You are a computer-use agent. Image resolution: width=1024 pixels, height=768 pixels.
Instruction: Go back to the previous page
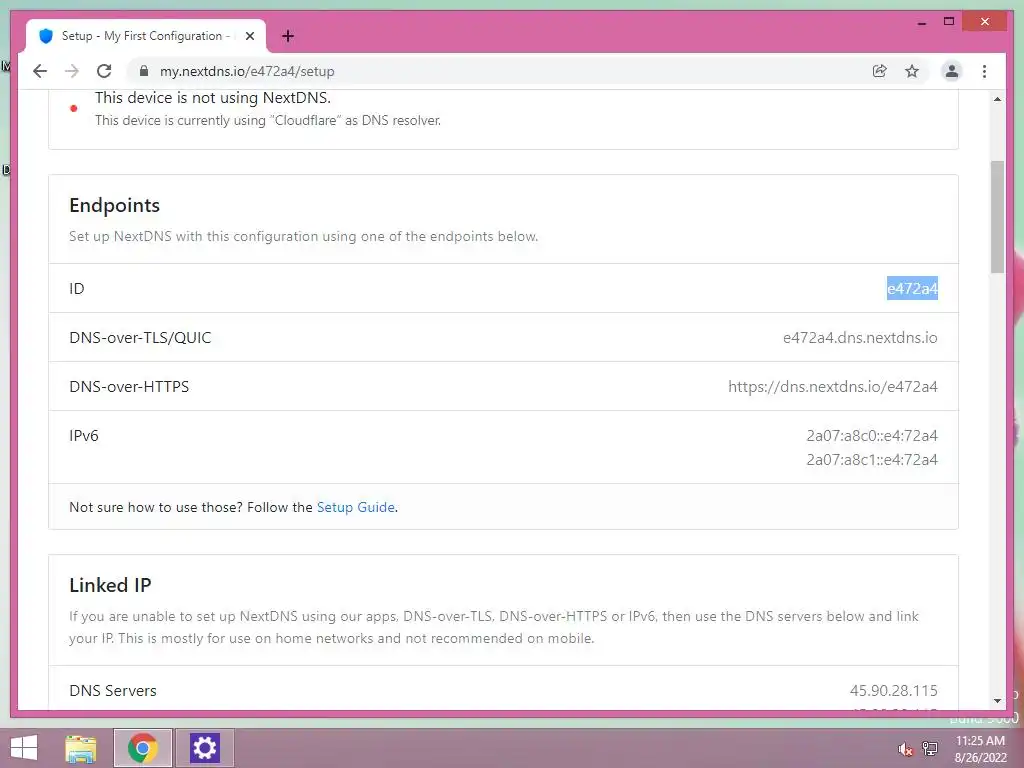[x=40, y=71]
